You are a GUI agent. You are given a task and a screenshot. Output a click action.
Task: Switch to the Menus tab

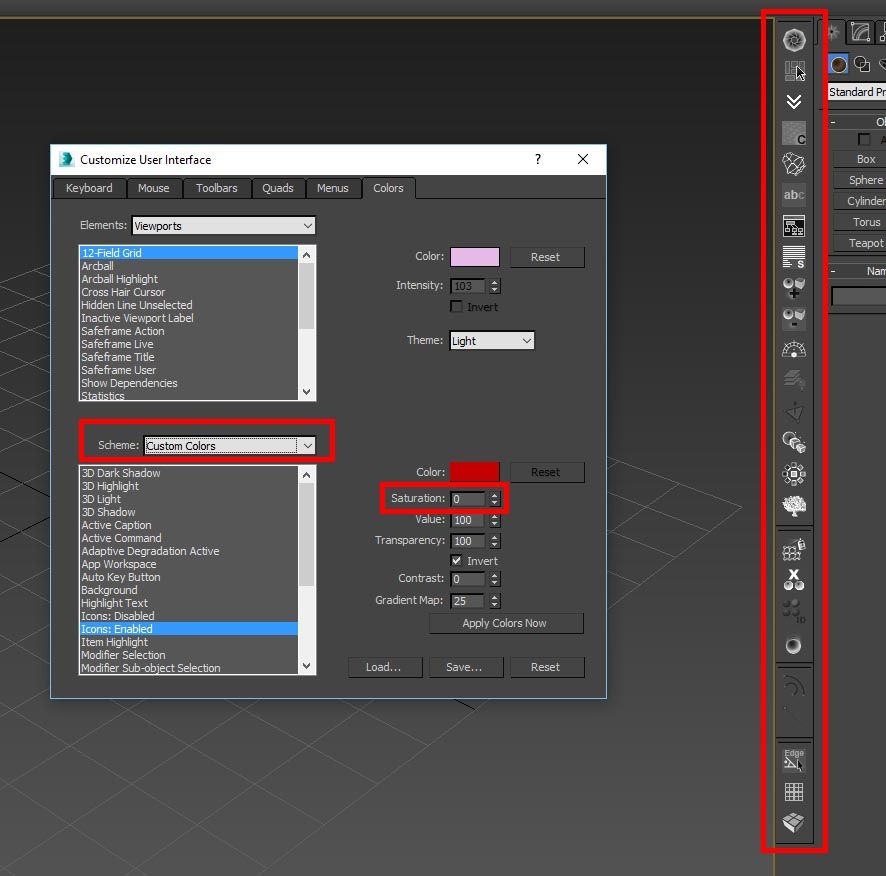pyautogui.click(x=332, y=188)
